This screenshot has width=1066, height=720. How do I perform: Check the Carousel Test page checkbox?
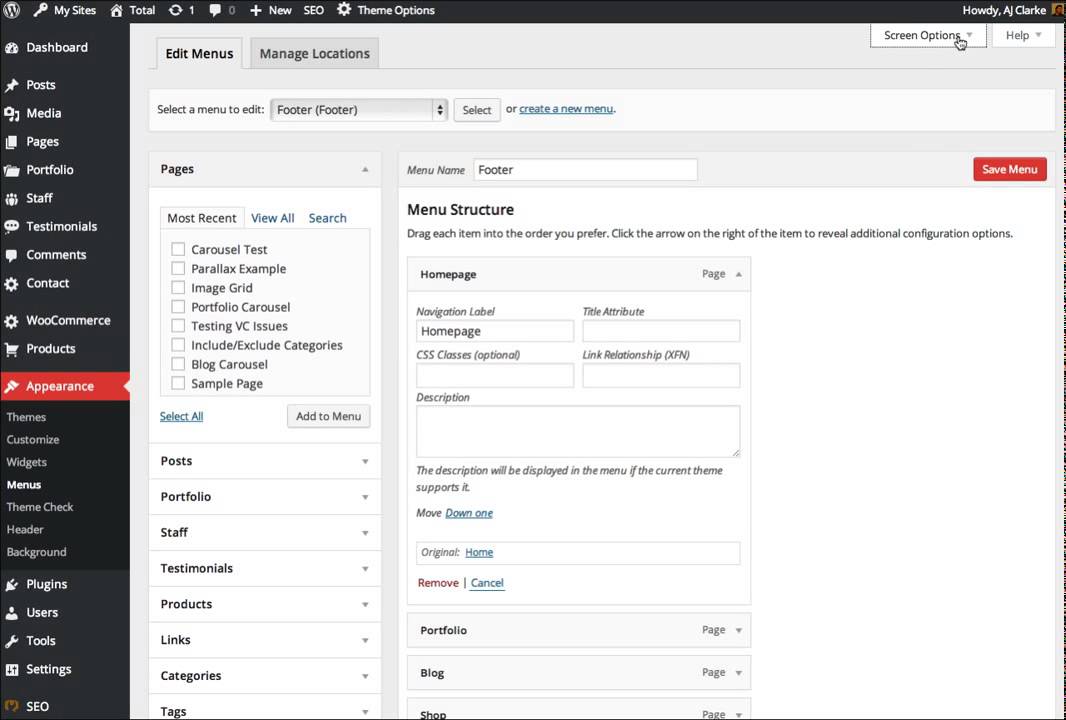178,250
